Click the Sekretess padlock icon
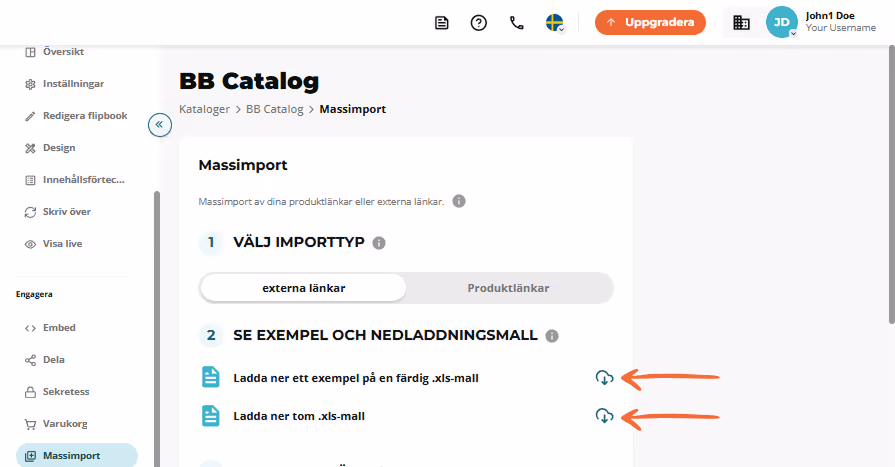 30,392
